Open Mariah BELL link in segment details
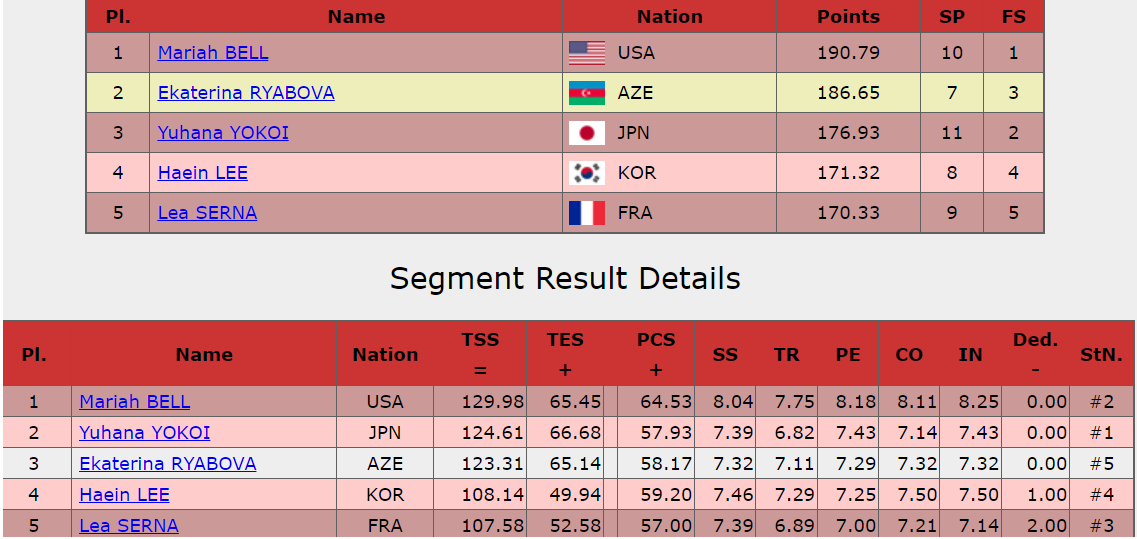The width and height of the screenshot is (1137, 539). (135, 402)
